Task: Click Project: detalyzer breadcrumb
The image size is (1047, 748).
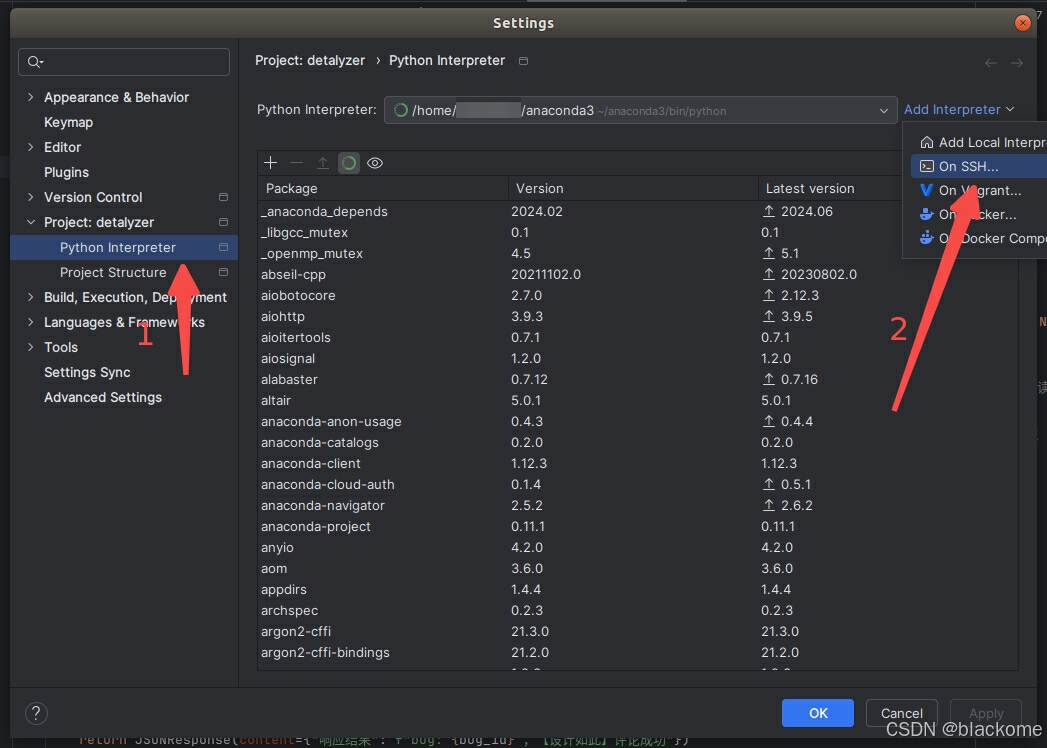Action: (x=310, y=61)
